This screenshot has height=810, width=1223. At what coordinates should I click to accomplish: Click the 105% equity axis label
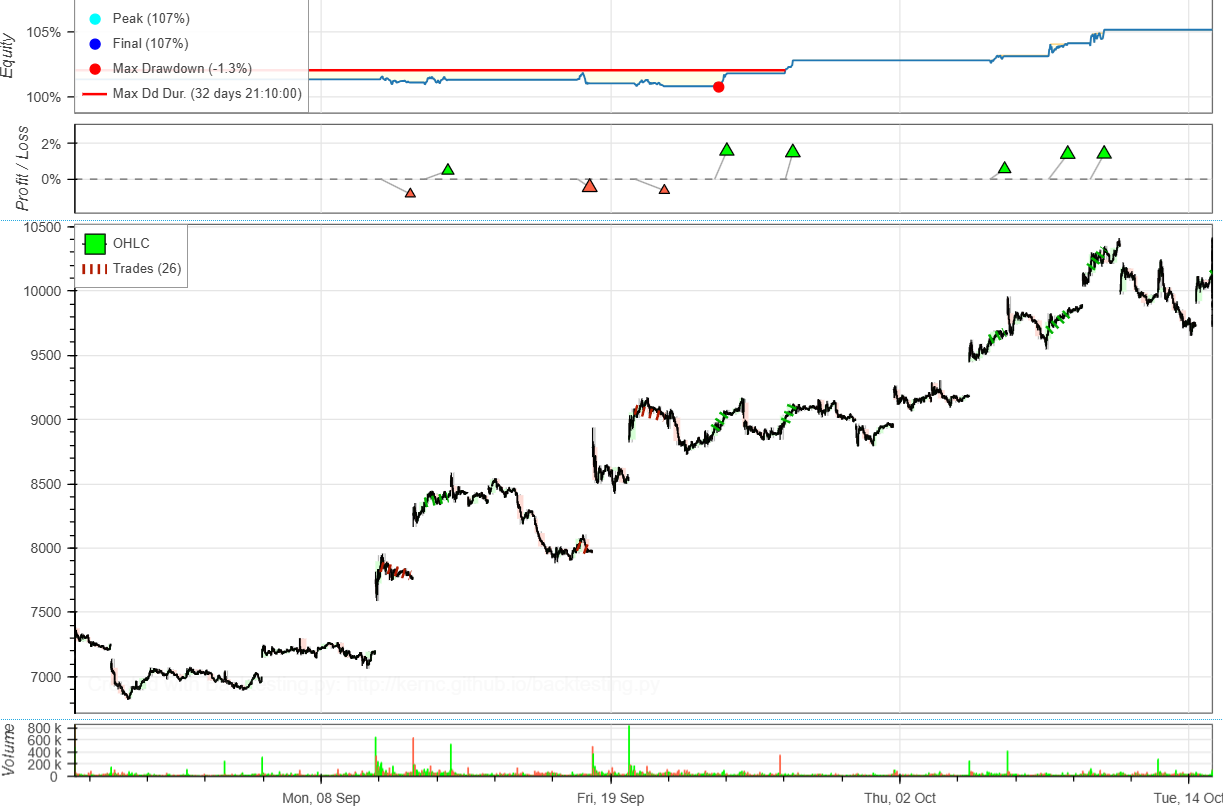point(44,32)
